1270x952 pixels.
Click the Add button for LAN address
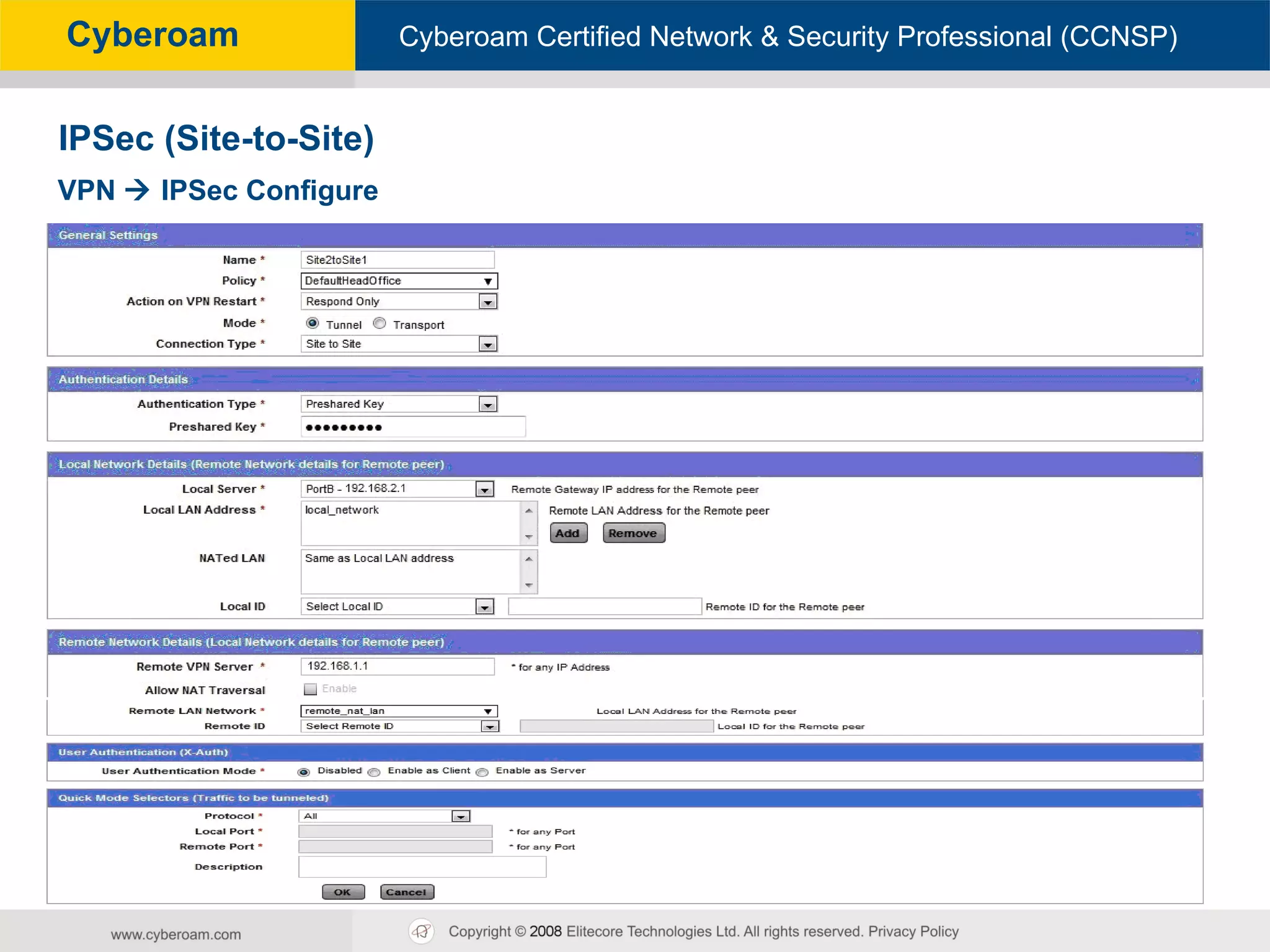568,533
